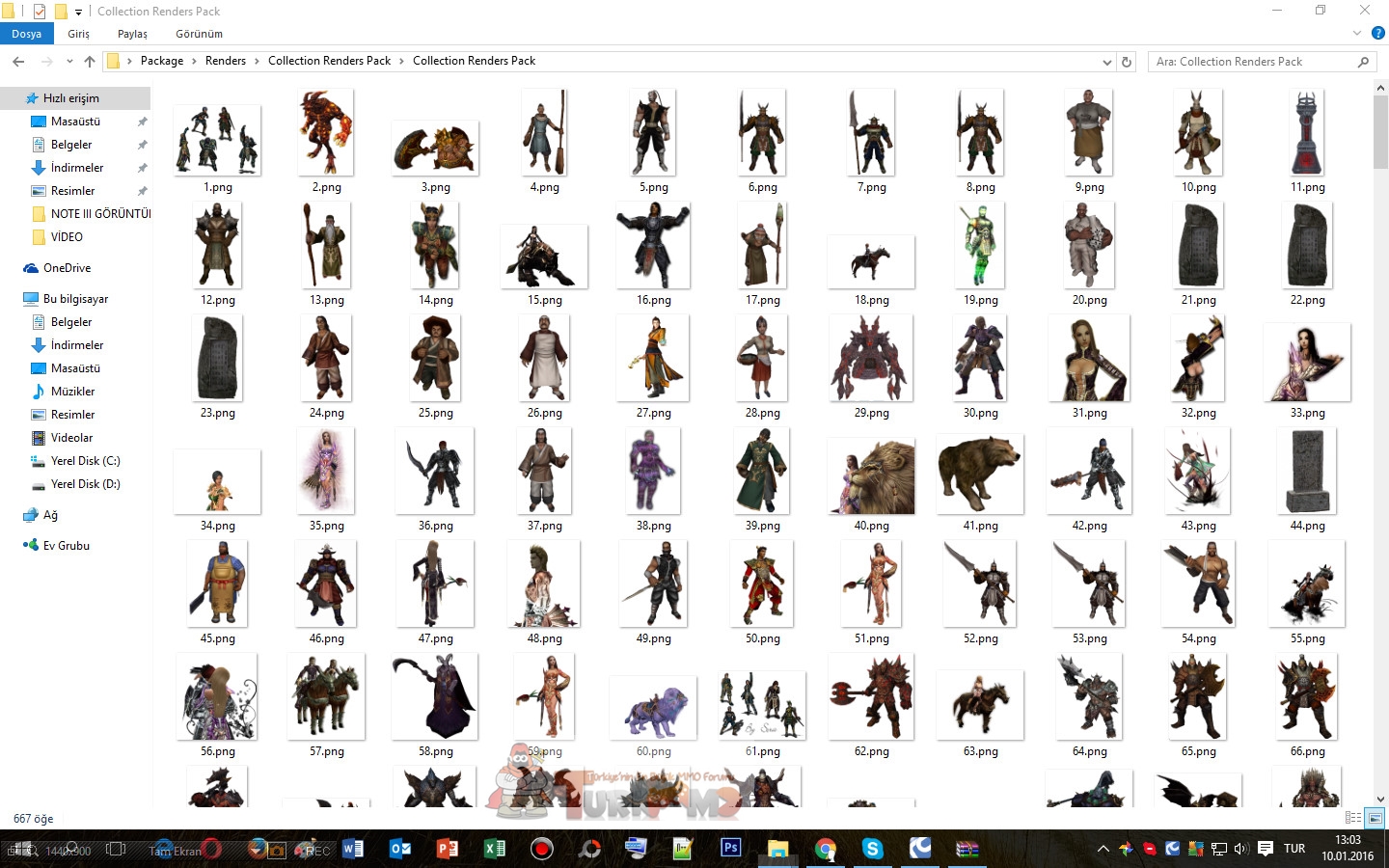Switch to large thumbnails view icon

click(1375, 818)
